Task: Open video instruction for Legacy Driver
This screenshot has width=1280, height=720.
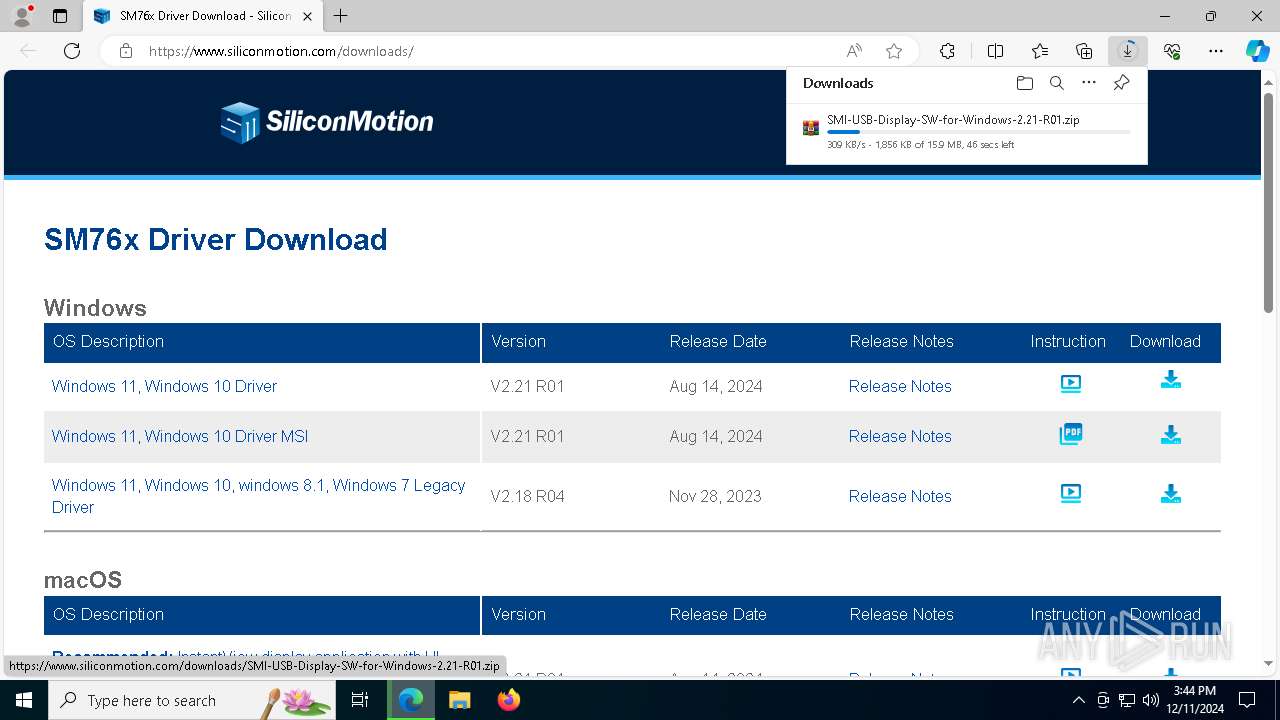Action: pos(1070,493)
